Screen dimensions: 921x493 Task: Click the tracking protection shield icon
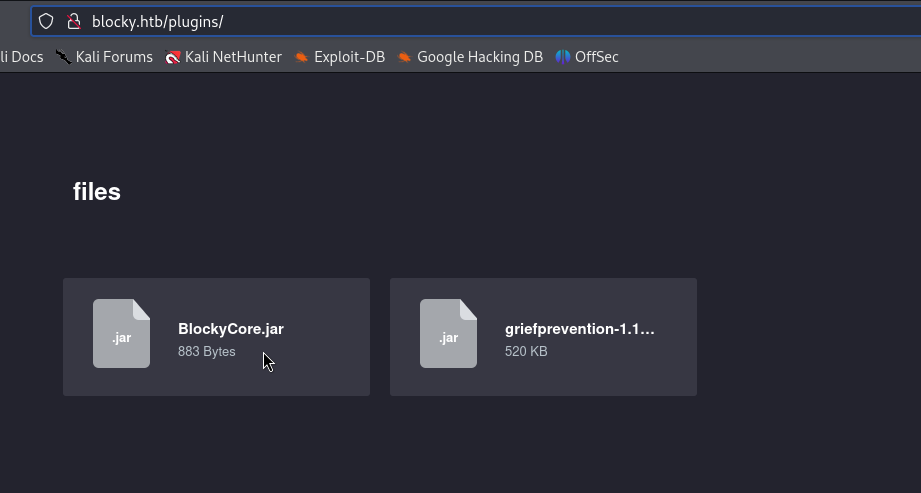pos(46,21)
